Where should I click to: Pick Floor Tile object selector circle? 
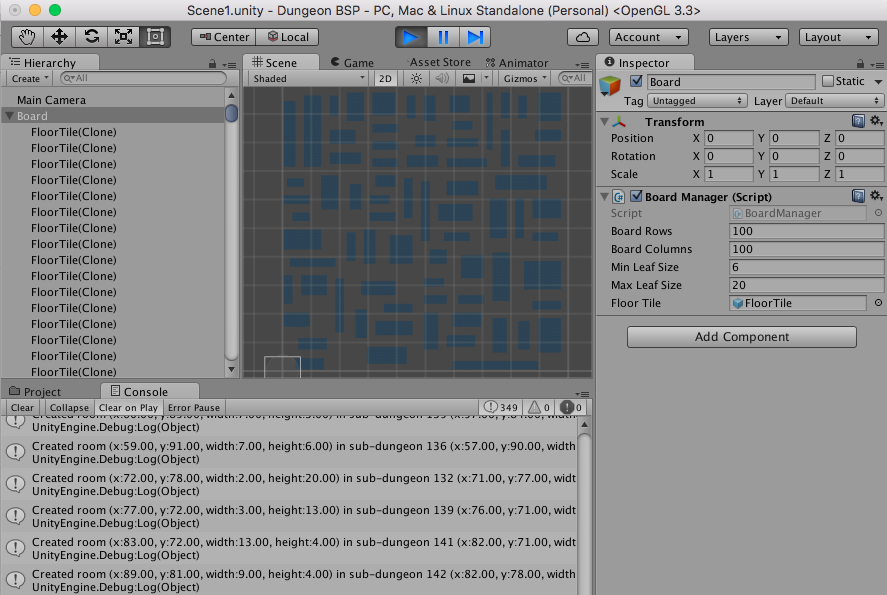coord(878,303)
